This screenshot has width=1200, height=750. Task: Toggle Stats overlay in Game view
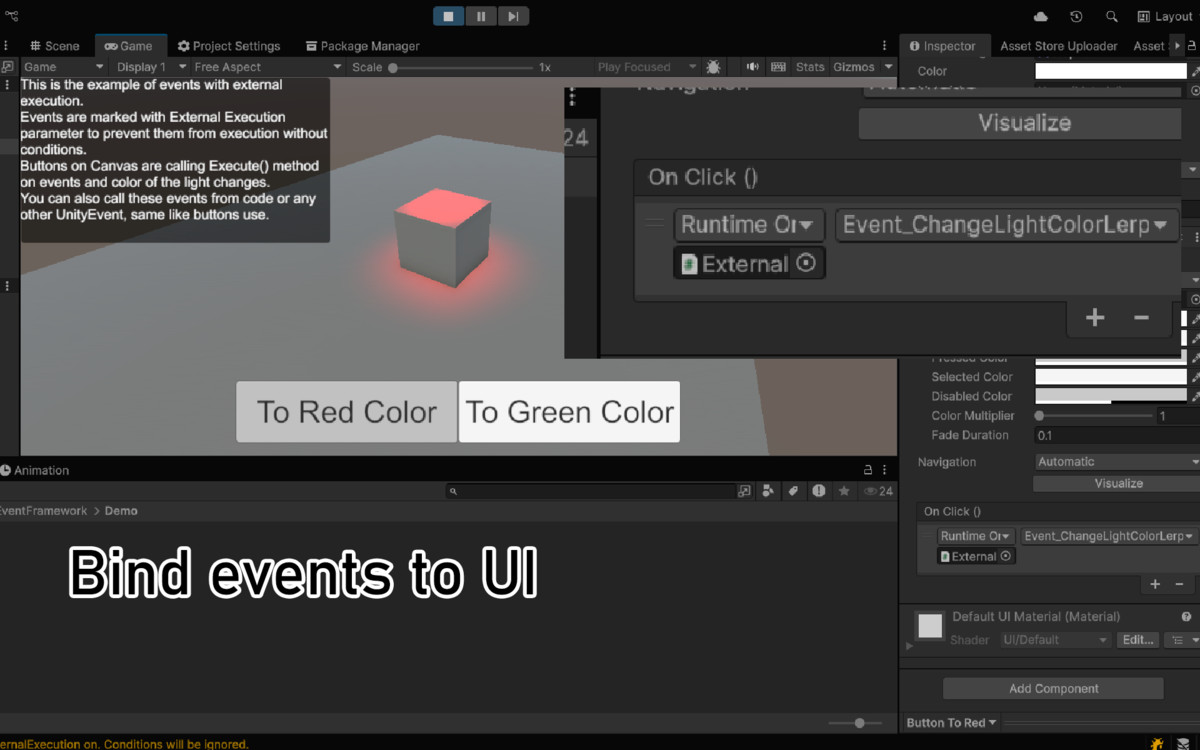click(810, 67)
